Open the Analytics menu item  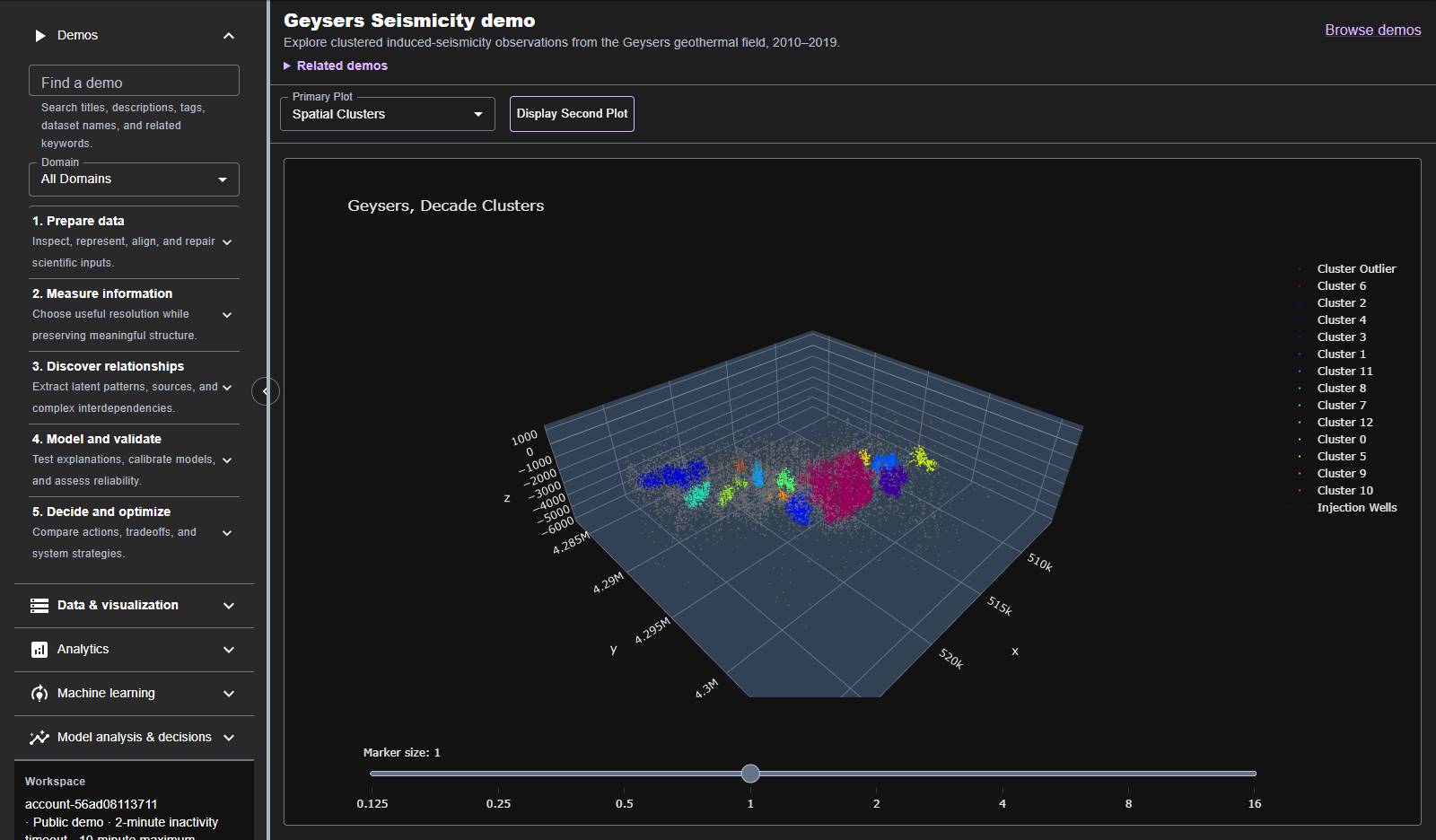coord(134,650)
